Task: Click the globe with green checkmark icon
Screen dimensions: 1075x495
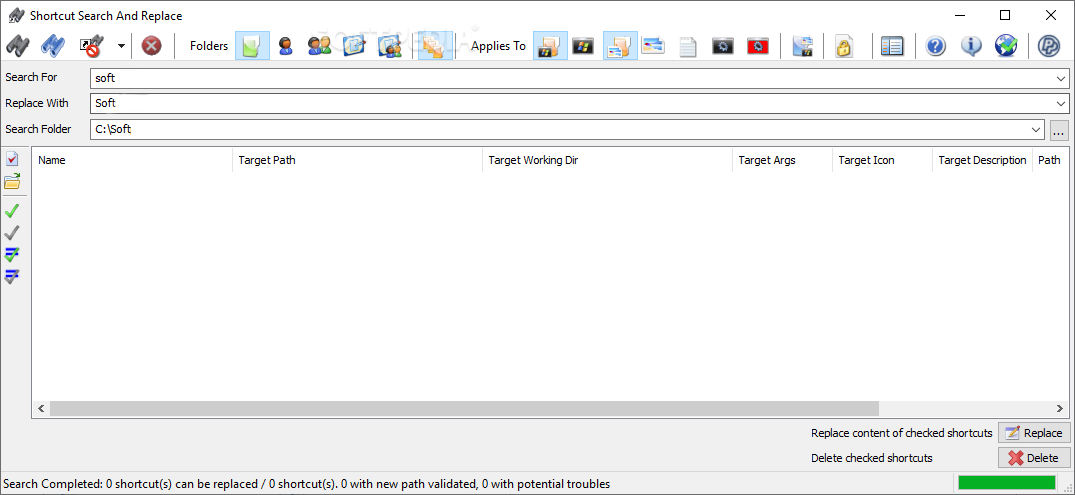Action: pyautogui.click(x=1006, y=46)
